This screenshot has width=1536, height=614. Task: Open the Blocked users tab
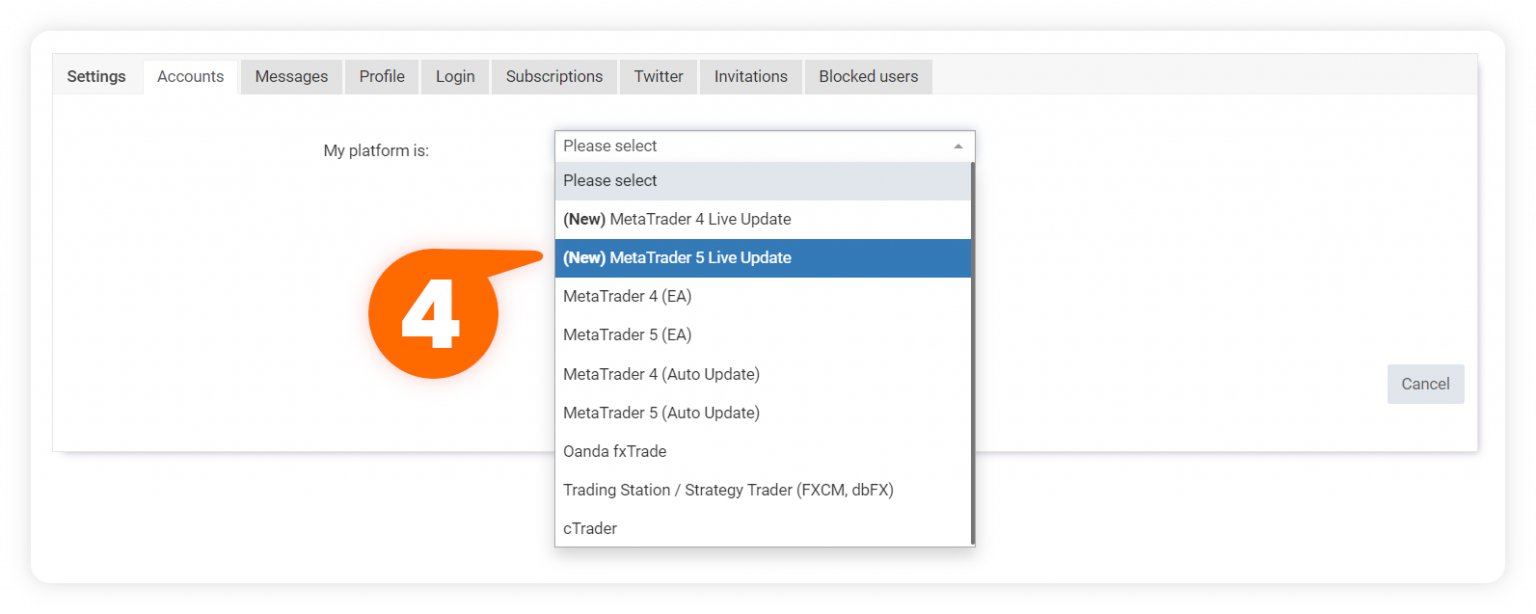point(868,76)
